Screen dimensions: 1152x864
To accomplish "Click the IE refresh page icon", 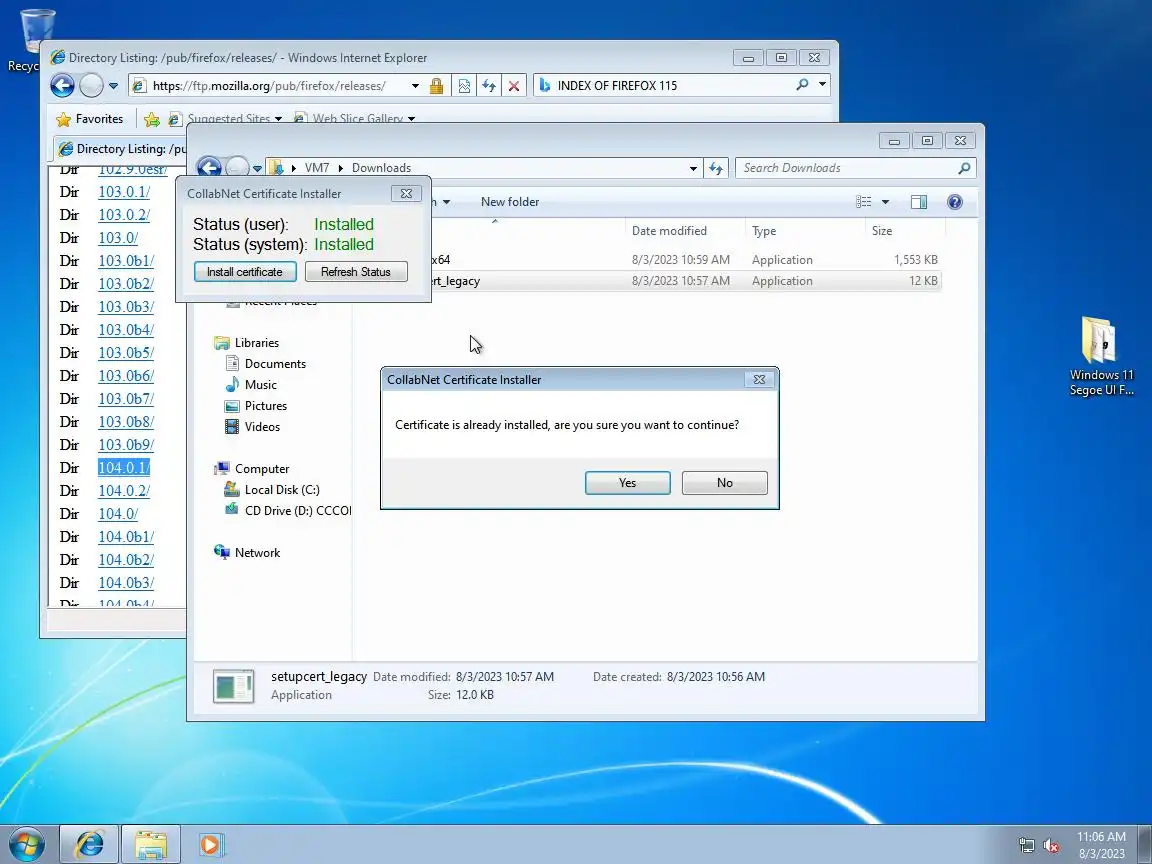I will [x=489, y=86].
